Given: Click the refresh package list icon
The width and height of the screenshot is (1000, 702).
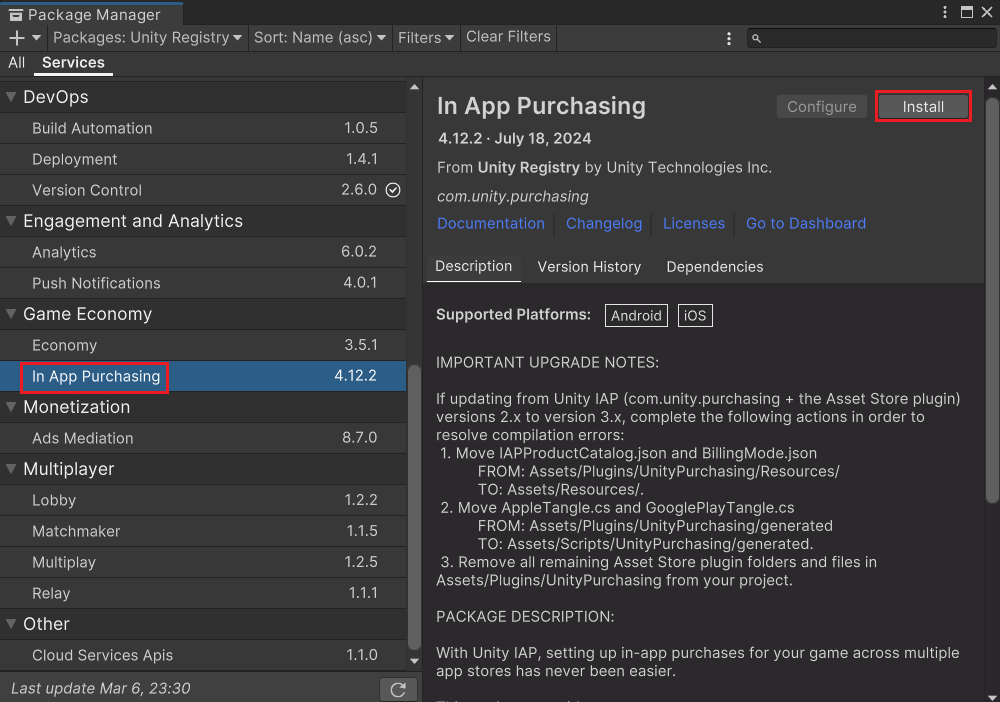Looking at the screenshot, I should coord(398,689).
